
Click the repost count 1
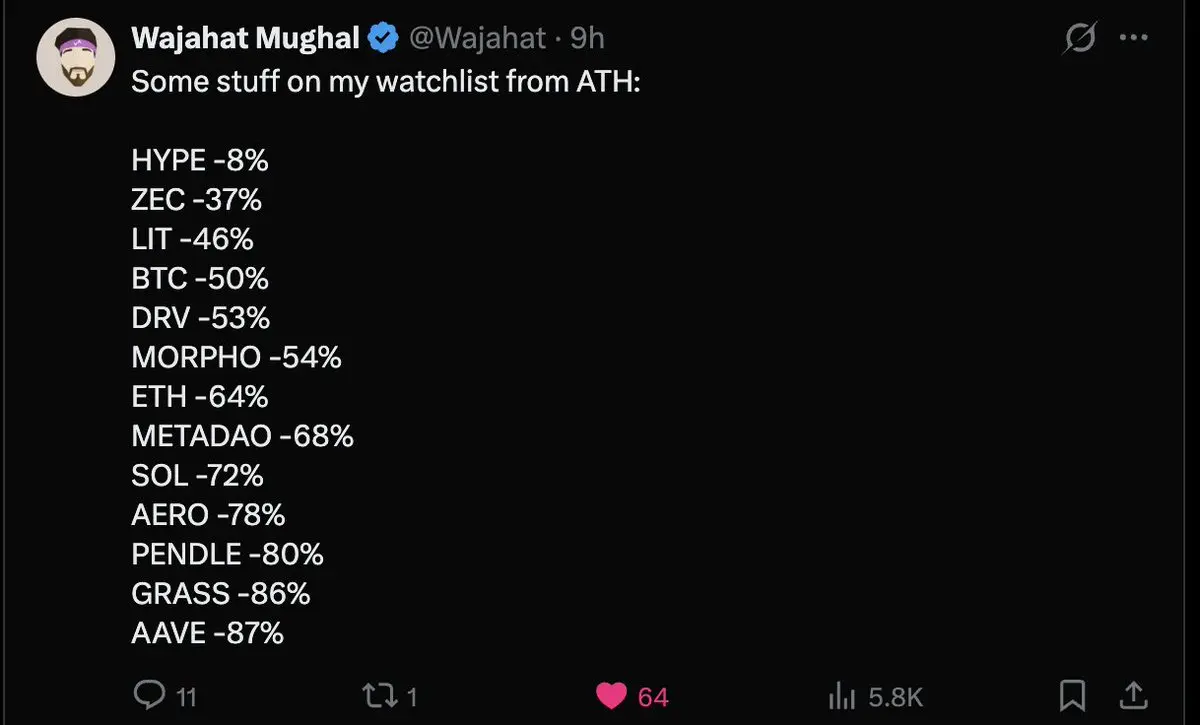pyautogui.click(x=412, y=696)
